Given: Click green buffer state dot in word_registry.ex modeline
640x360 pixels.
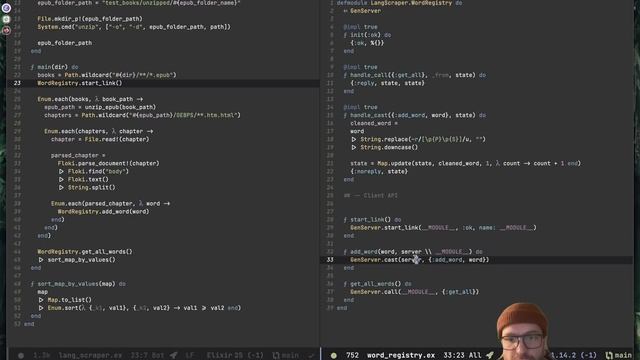Looking at the screenshot, I should point(333,356).
